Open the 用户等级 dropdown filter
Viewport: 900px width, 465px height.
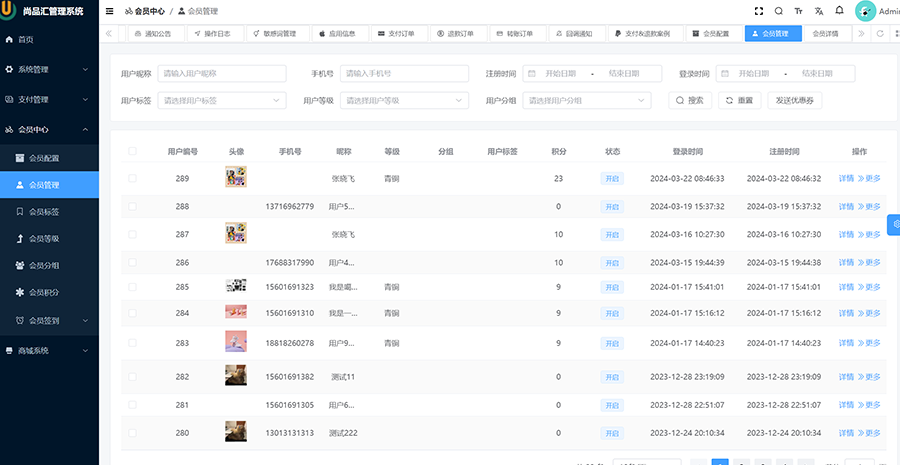point(404,100)
